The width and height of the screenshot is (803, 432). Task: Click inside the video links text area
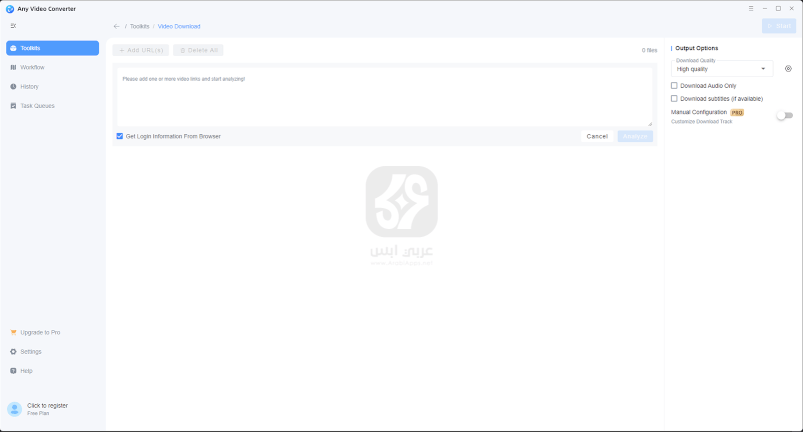pyautogui.click(x=385, y=97)
